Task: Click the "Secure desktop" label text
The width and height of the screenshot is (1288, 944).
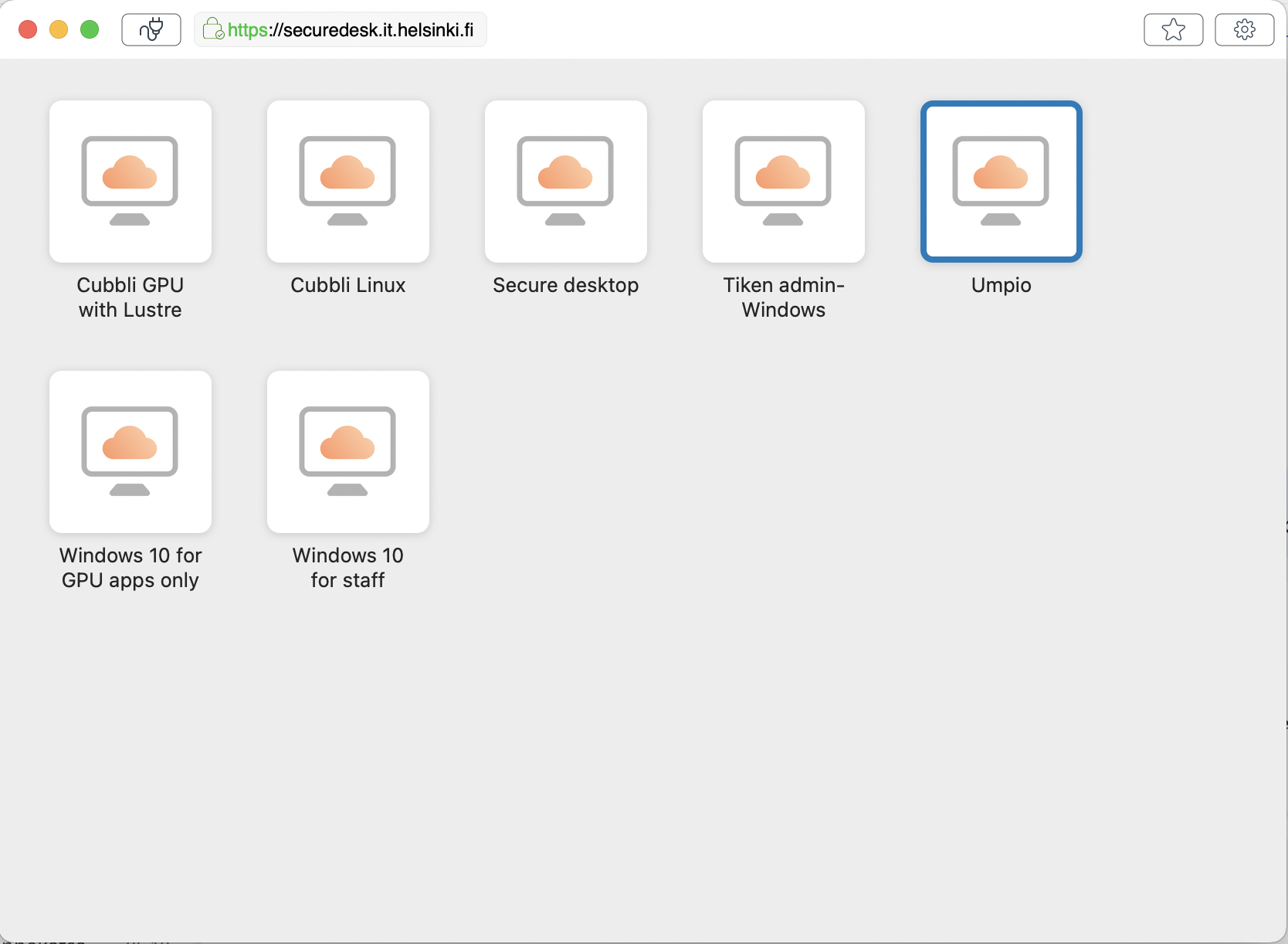Action: [x=566, y=285]
